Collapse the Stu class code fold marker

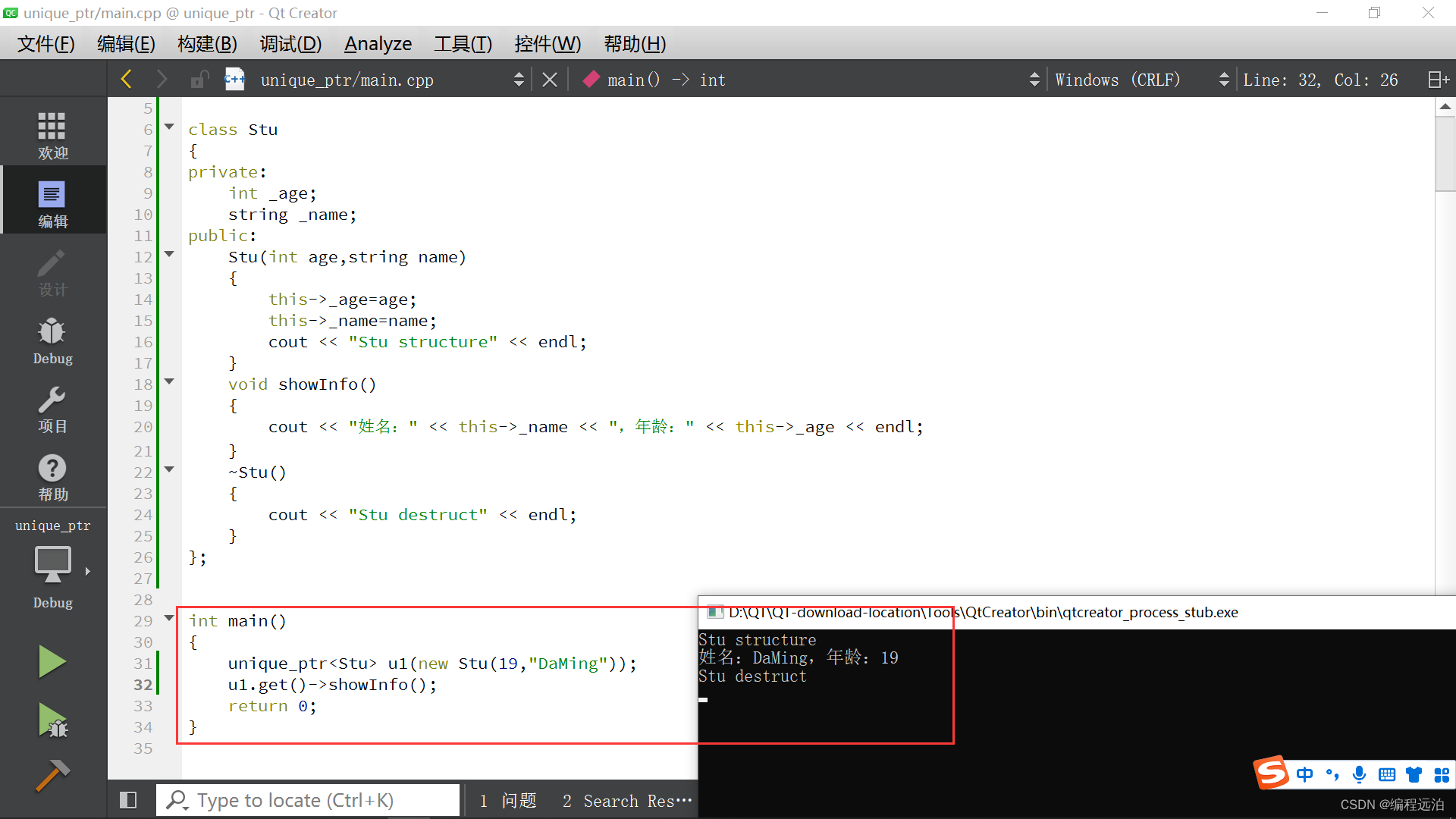pyautogui.click(x=168, y=127)
